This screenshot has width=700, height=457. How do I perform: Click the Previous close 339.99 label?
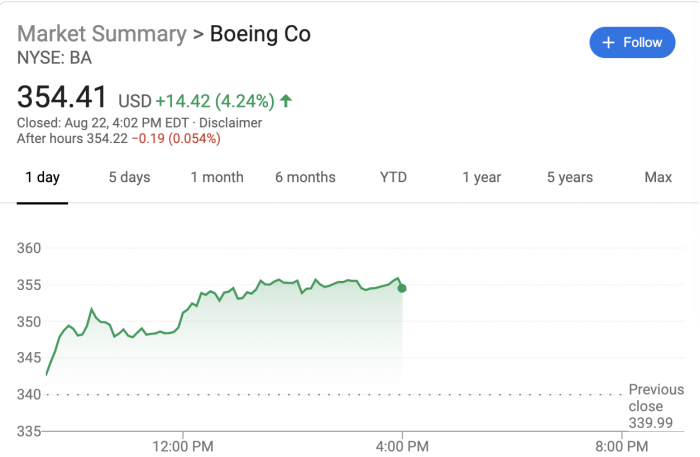pos(656,406)
